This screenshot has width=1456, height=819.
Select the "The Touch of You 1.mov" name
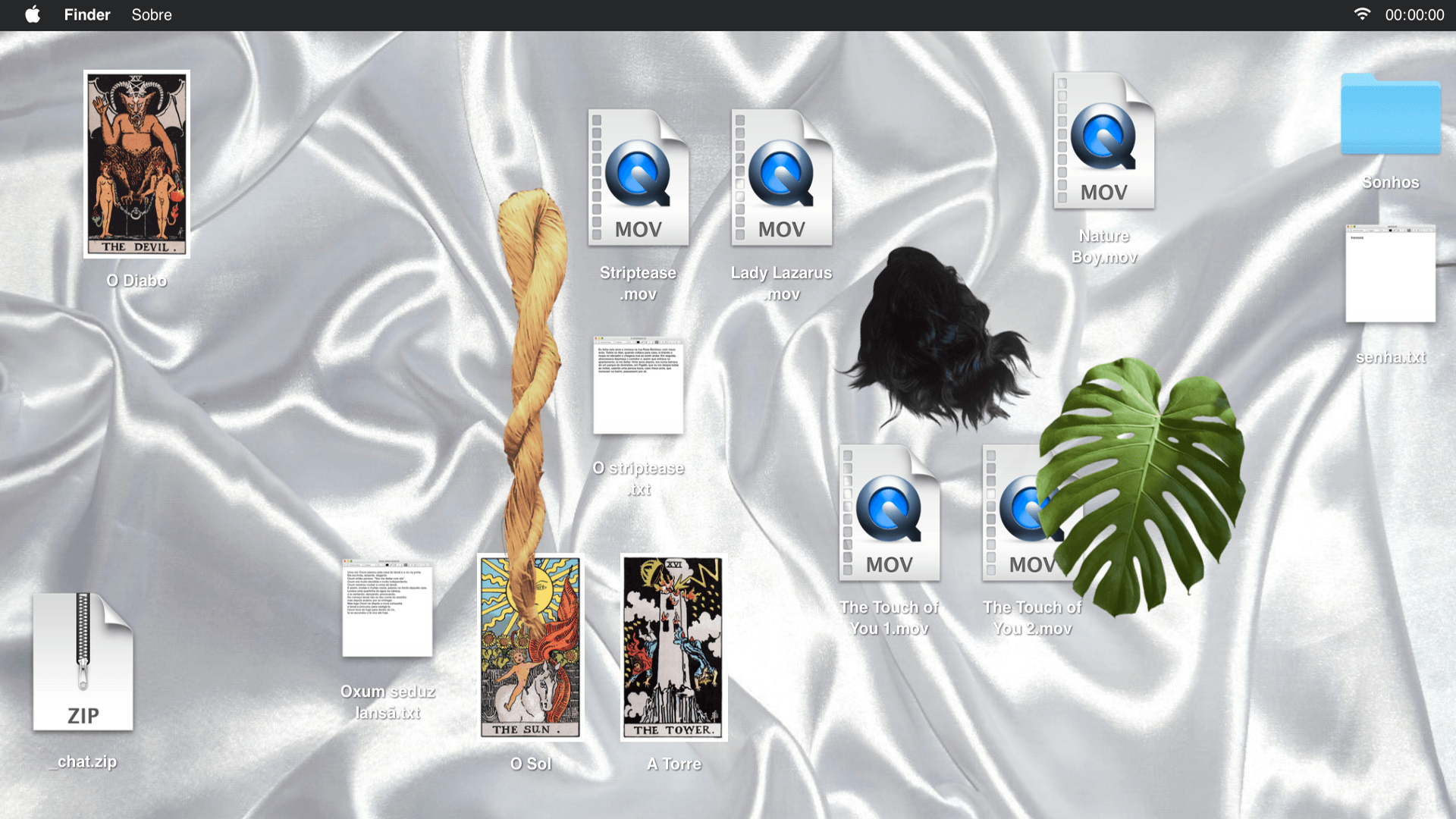(x=890, y=617)
